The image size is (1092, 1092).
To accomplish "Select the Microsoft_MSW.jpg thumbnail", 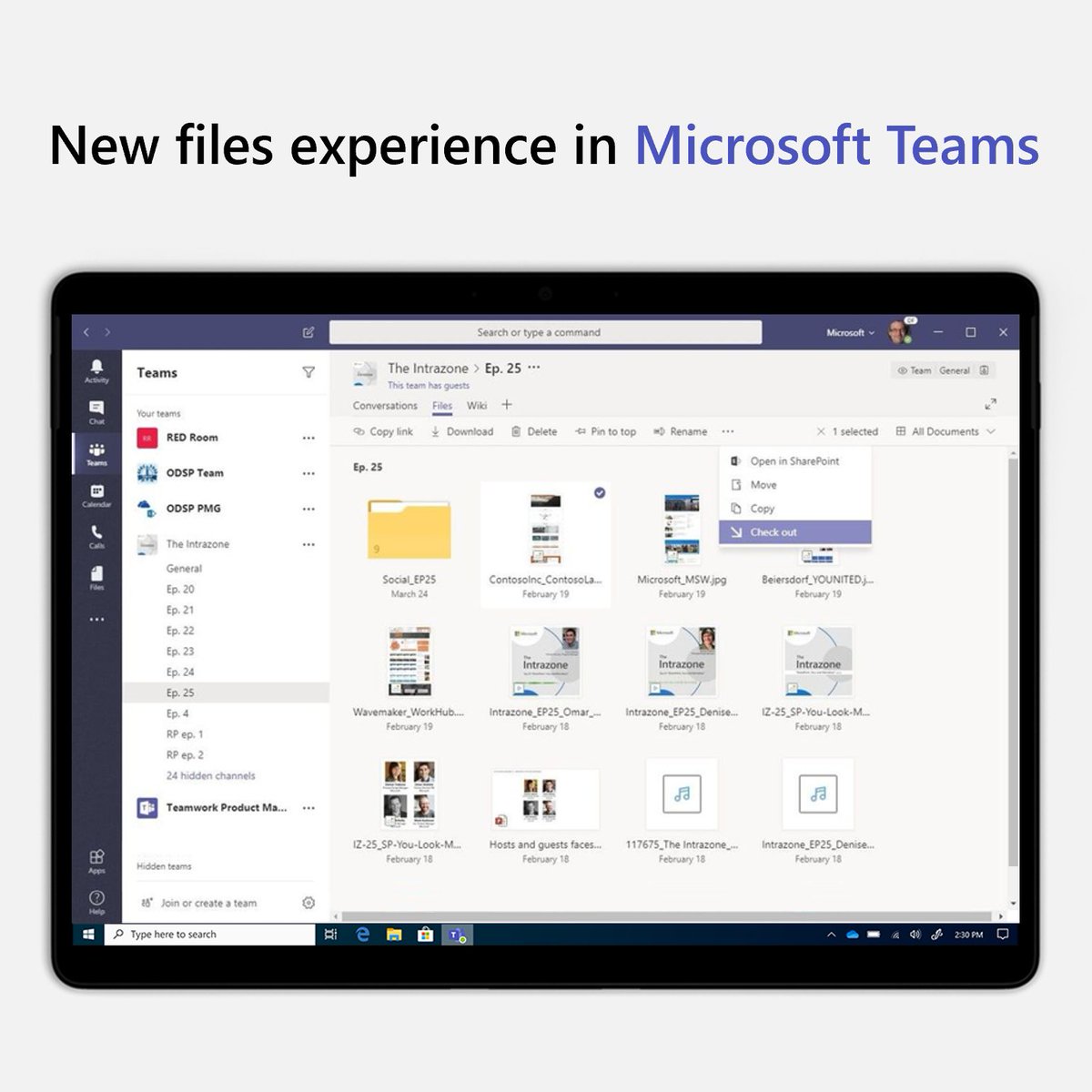I will pos(682,530).
